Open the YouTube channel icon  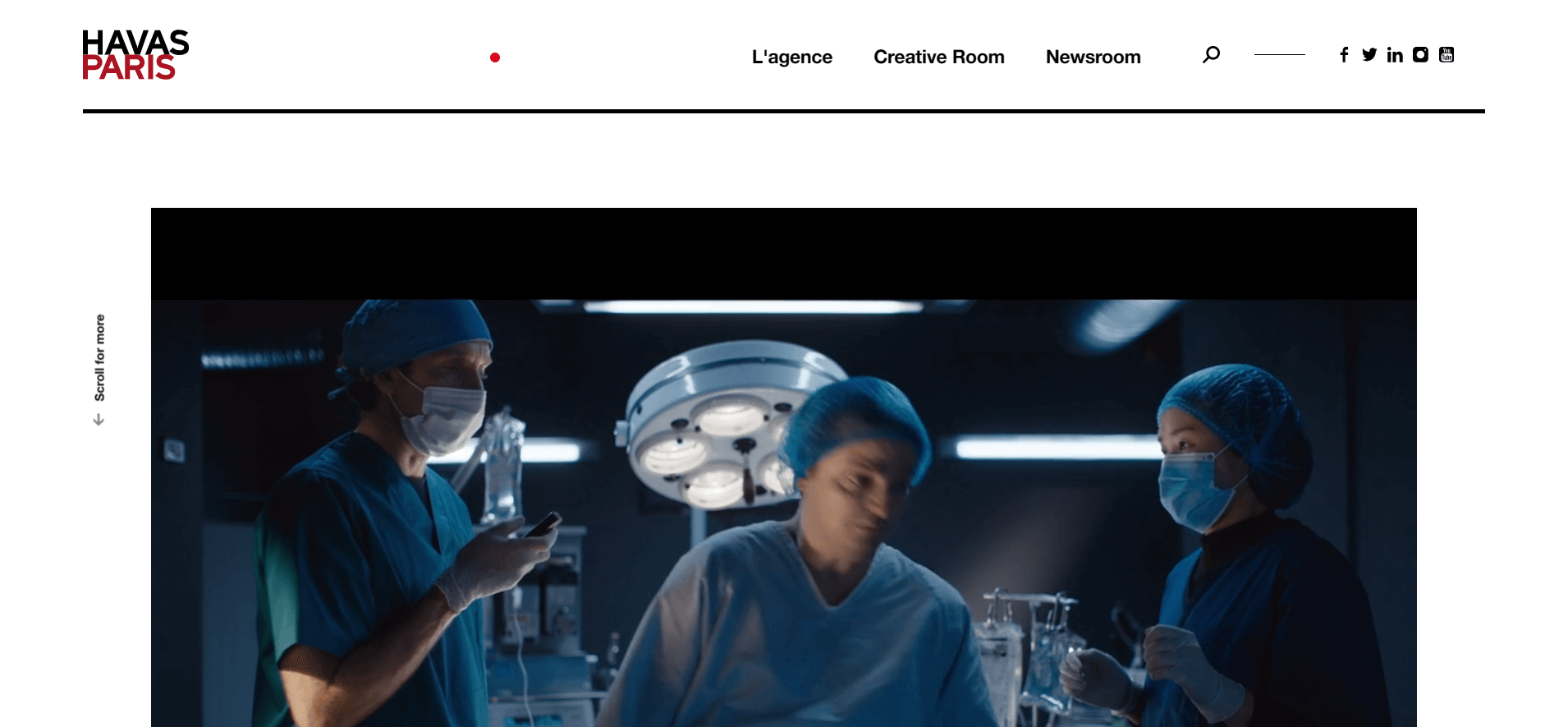click(1447, 54)
